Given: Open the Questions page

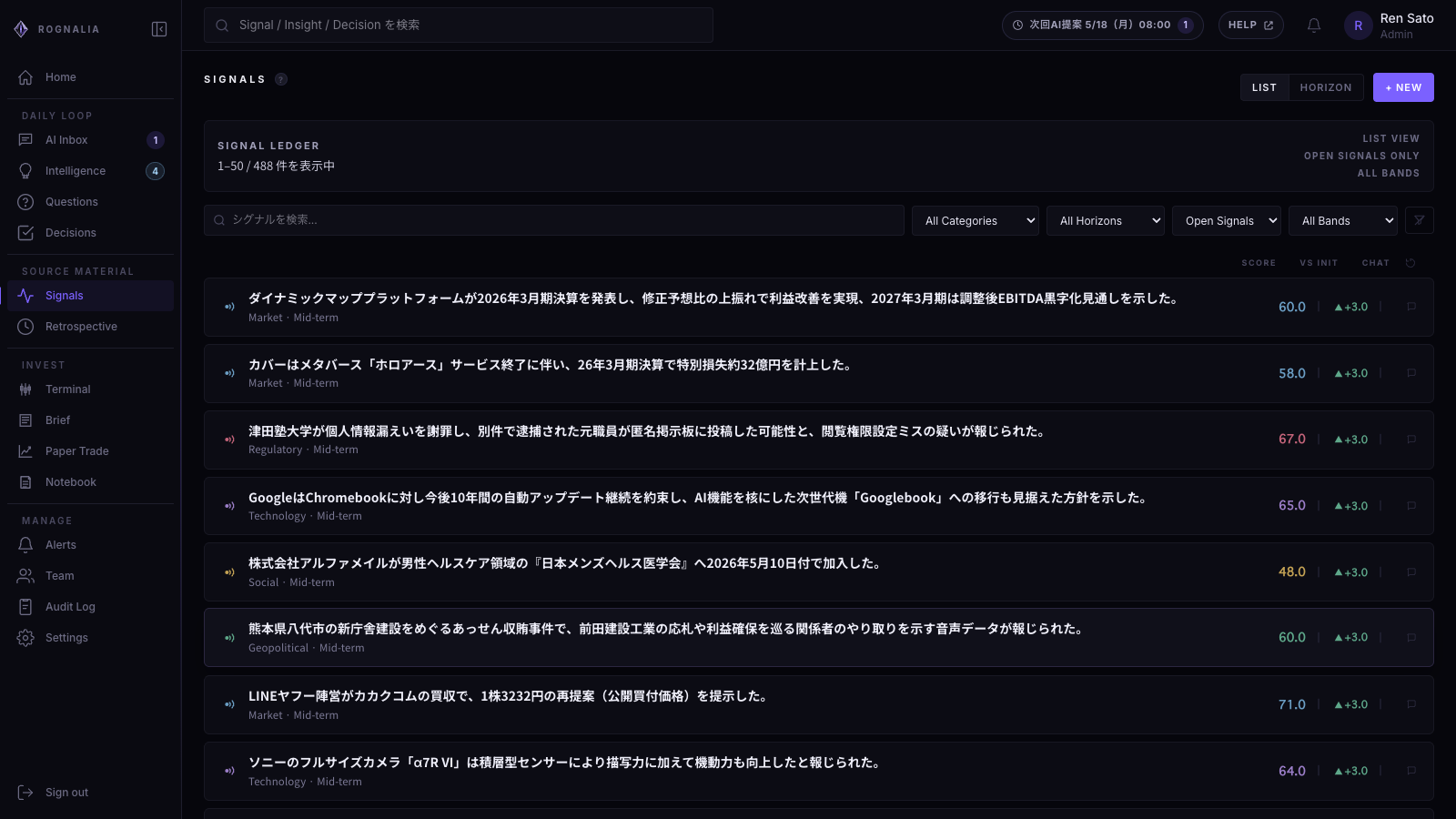Looking at the screenshot, I should point(90,202).
